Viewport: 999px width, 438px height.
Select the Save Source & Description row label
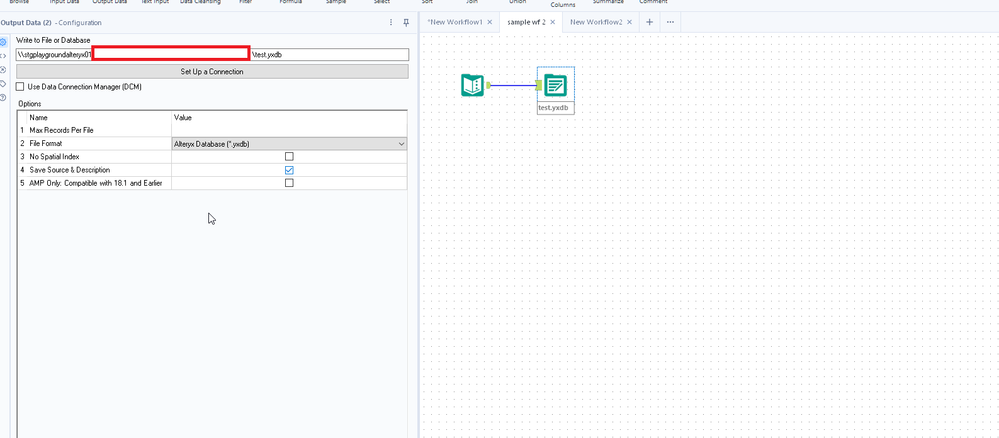pyautogui.click(x=69, y=170)
